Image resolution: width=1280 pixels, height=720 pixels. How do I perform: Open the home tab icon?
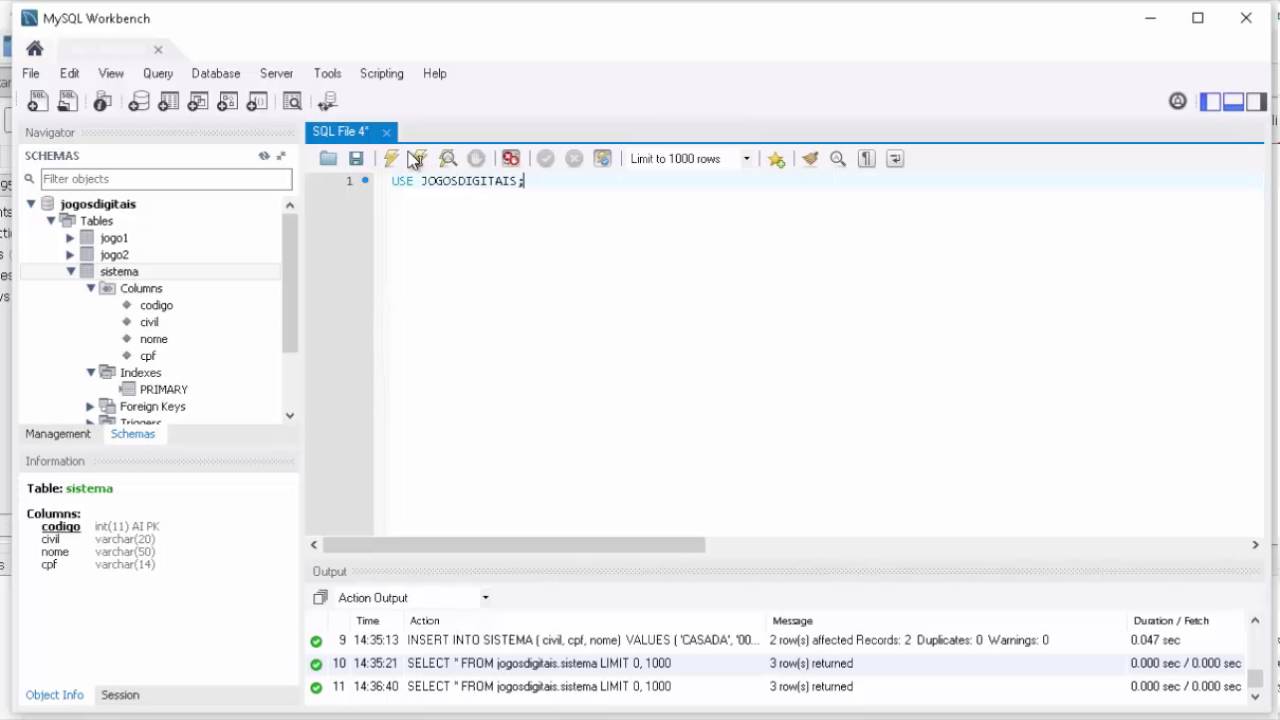coord(35,49)
